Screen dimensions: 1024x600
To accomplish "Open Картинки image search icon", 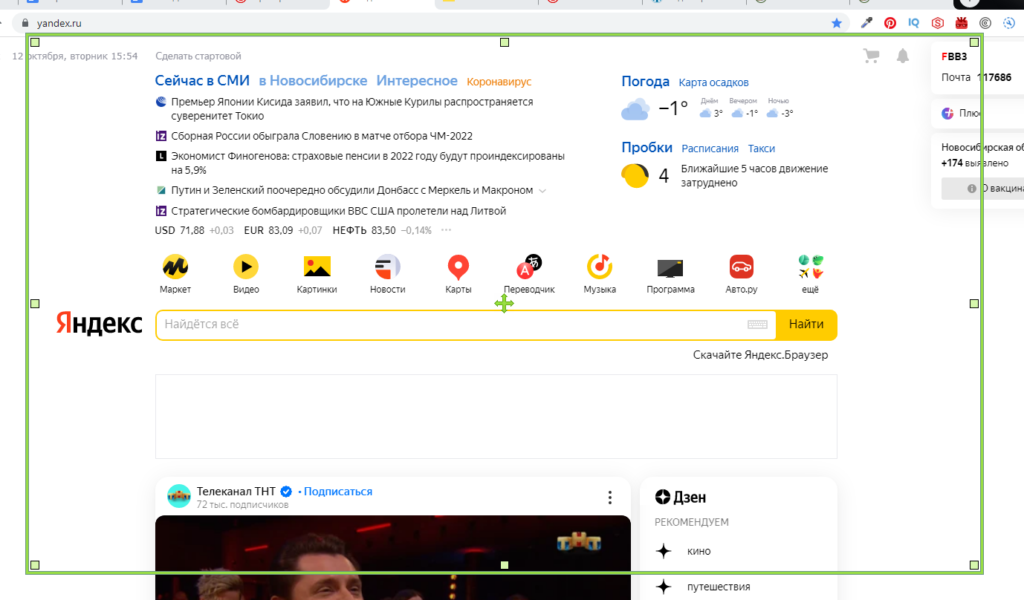I will click(317, 266).
